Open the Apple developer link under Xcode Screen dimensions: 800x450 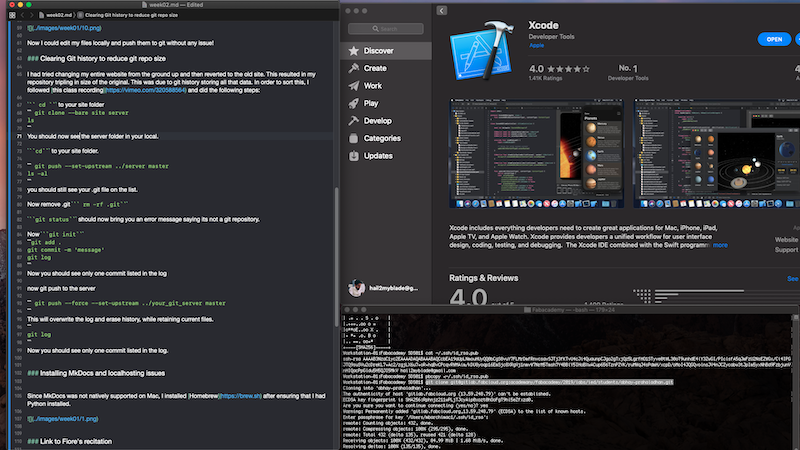coord(536,45)
